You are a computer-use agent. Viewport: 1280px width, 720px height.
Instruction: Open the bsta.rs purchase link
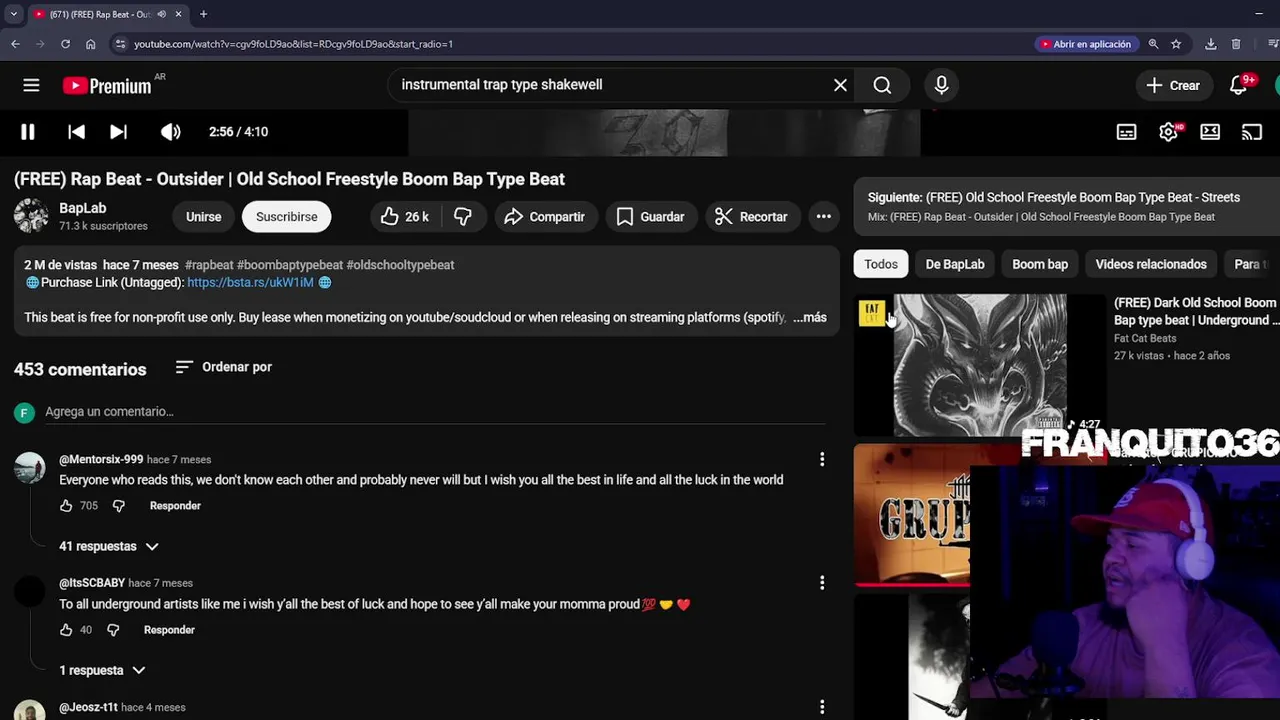250,283
